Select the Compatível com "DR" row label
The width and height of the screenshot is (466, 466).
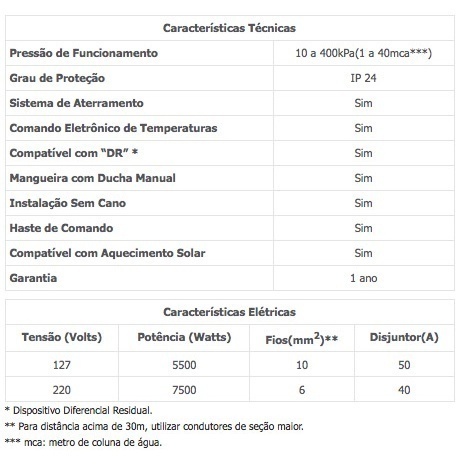point(74,153)
